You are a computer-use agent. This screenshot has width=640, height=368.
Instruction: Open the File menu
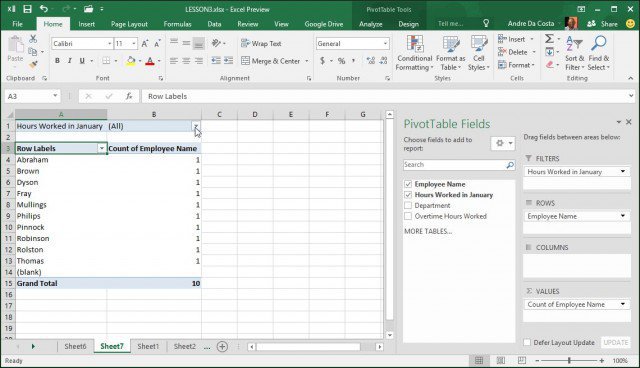[18, 24]
